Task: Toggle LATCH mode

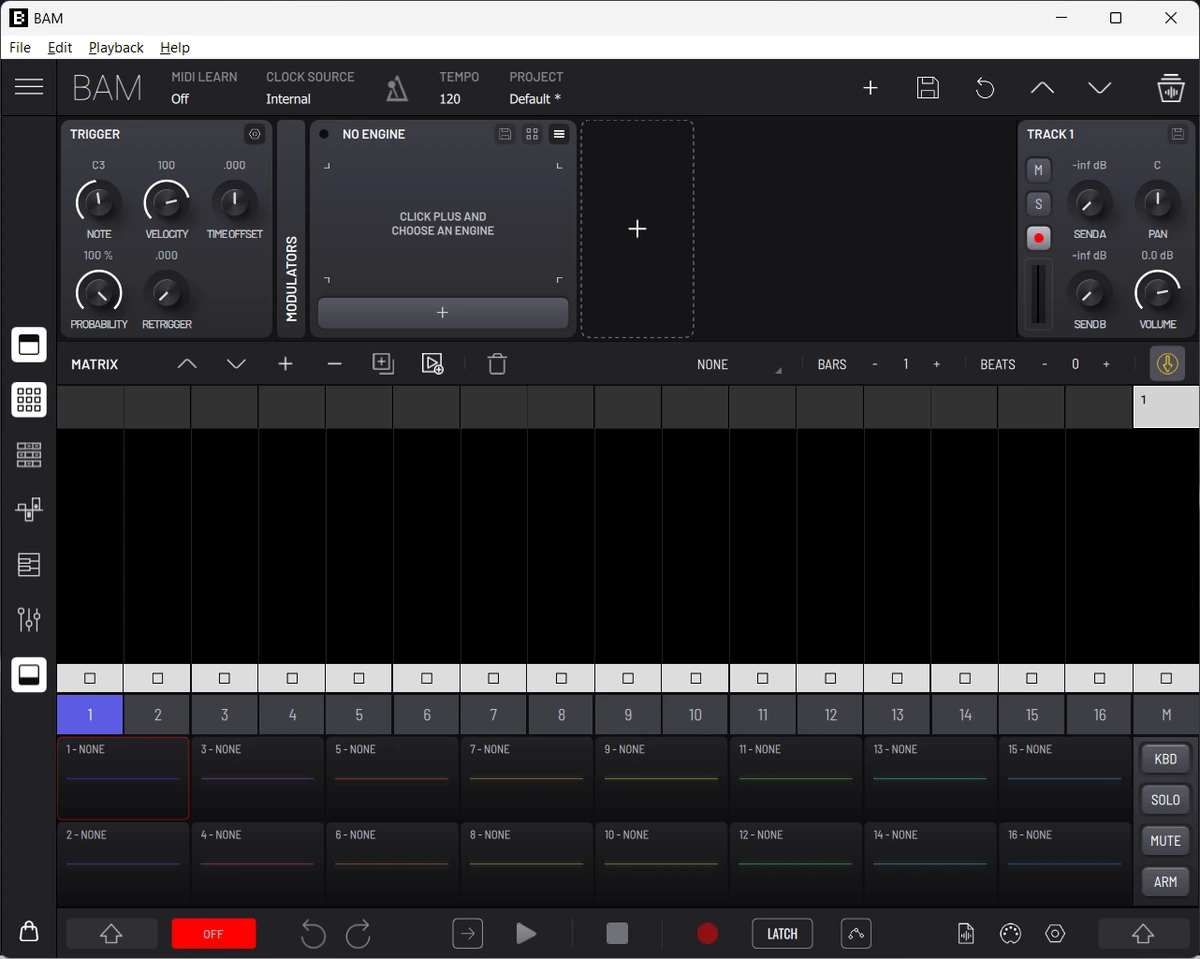Action: (782, 934)
